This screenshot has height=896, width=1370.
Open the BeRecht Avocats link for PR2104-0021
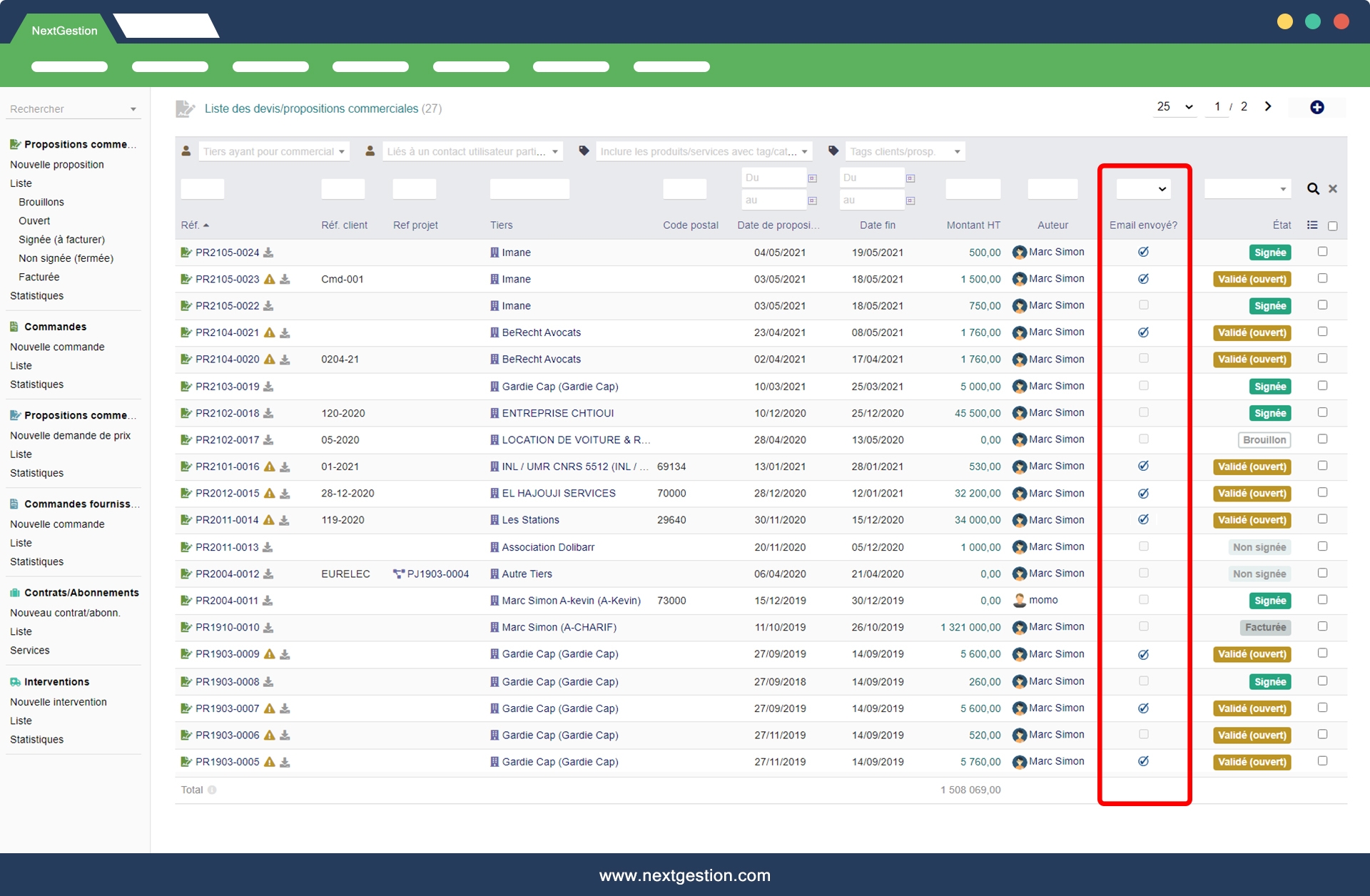(541, 332)
